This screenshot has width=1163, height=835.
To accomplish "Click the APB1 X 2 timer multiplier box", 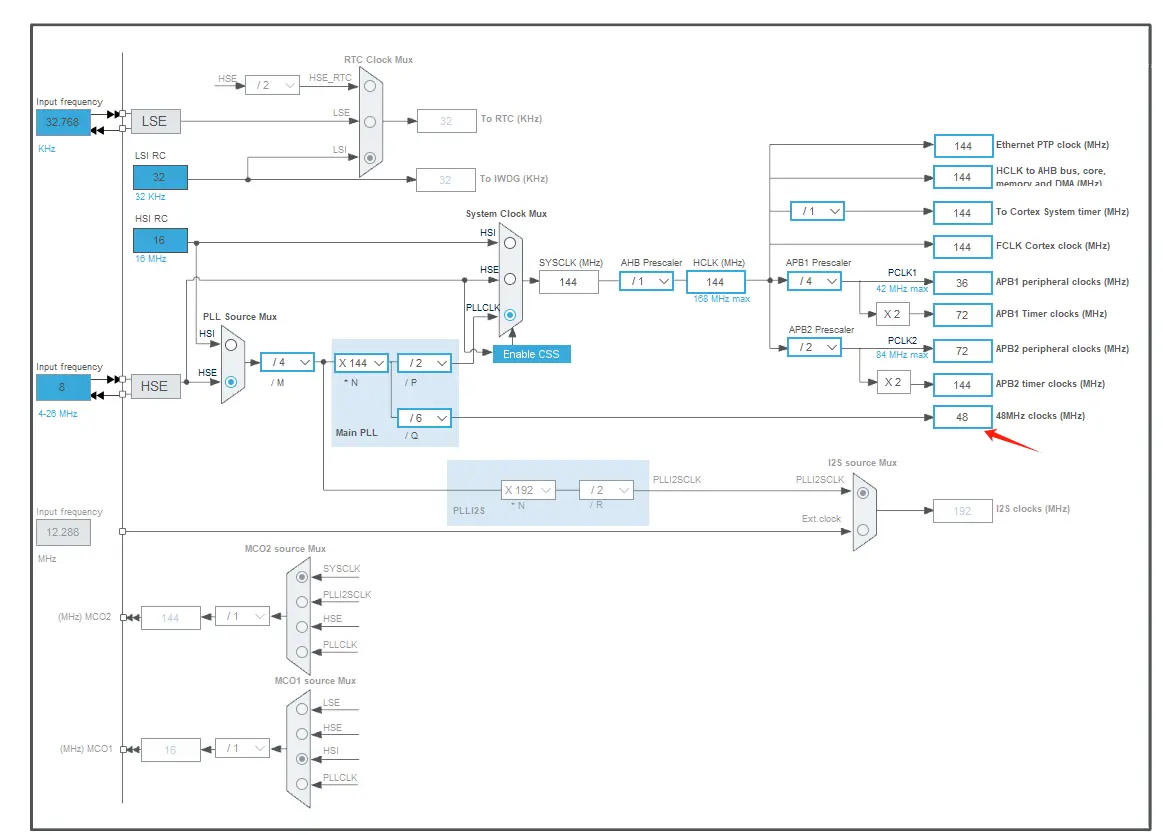I will tap(893, 314).
